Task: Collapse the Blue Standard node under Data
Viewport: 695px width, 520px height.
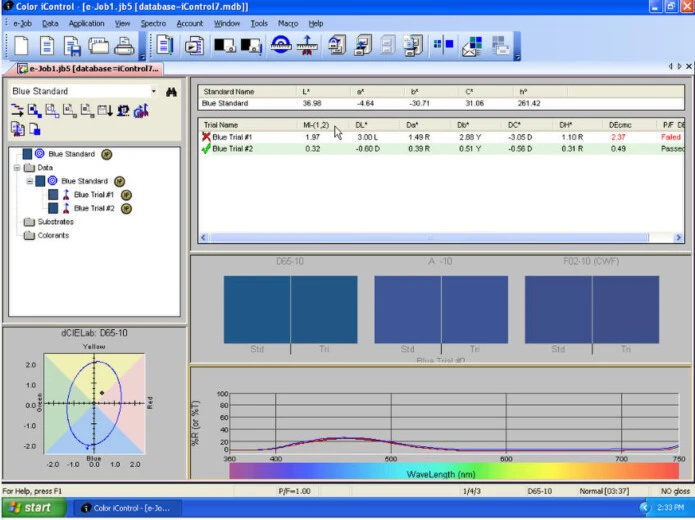Action: [29, 181]
